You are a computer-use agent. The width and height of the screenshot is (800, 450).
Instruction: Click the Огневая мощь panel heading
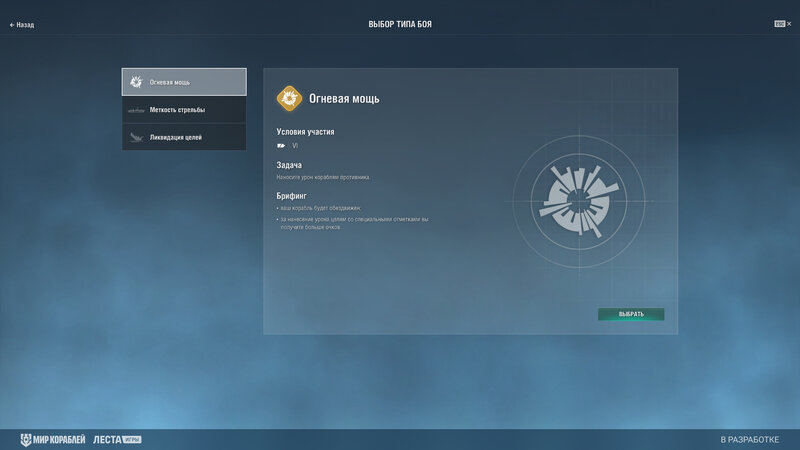pos(344,99)
